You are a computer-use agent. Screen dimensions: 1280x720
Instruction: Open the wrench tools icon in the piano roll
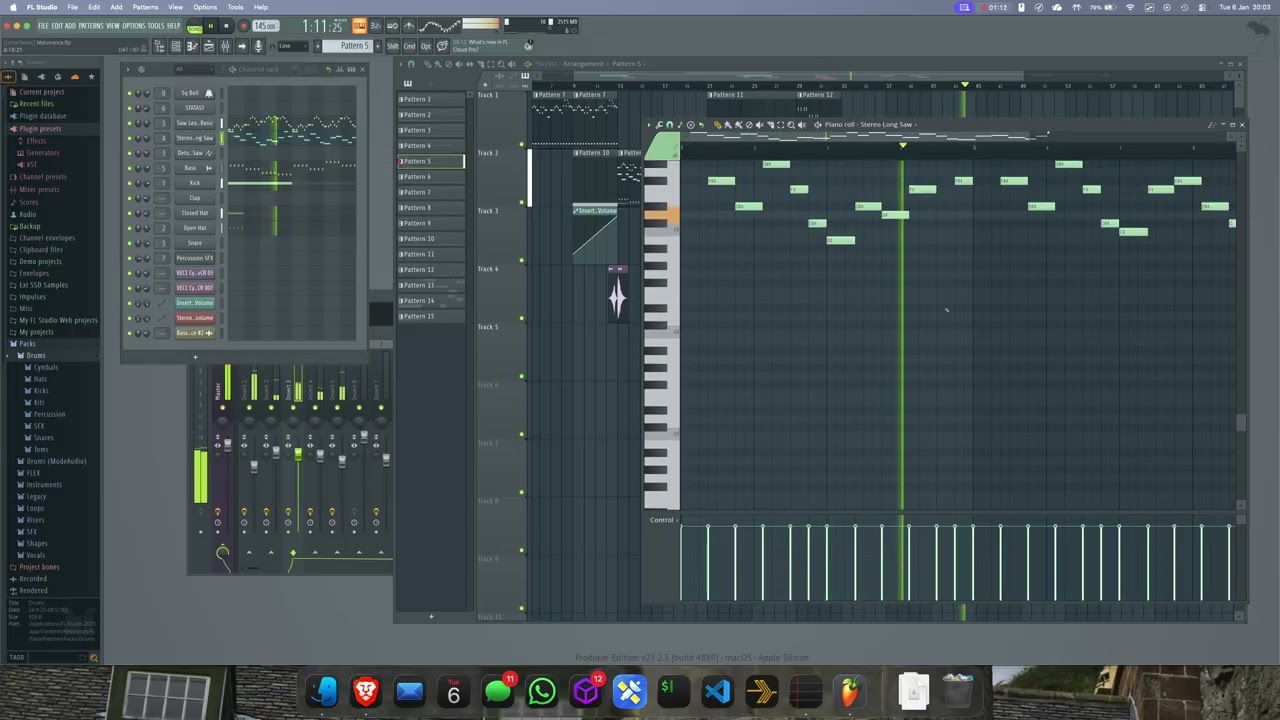pos(659,125)
